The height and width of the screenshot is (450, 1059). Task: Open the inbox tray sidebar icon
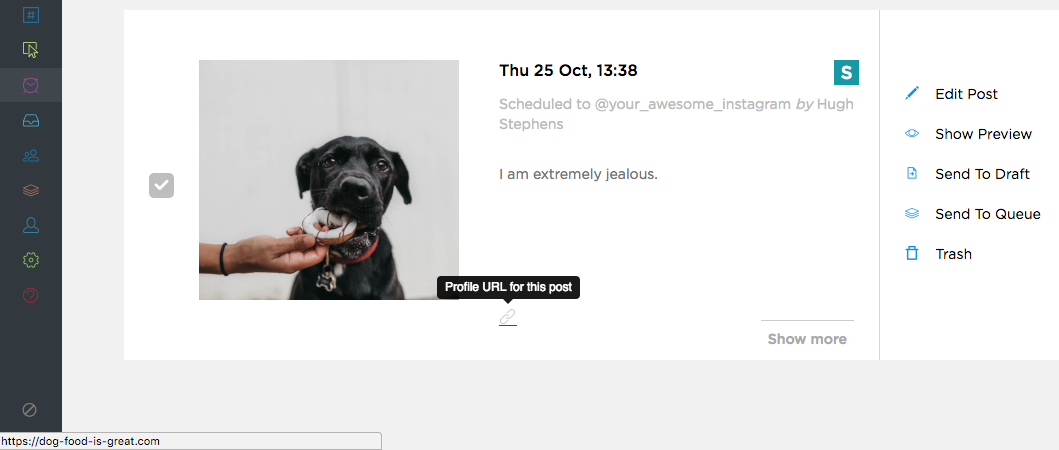pos(30,120)
